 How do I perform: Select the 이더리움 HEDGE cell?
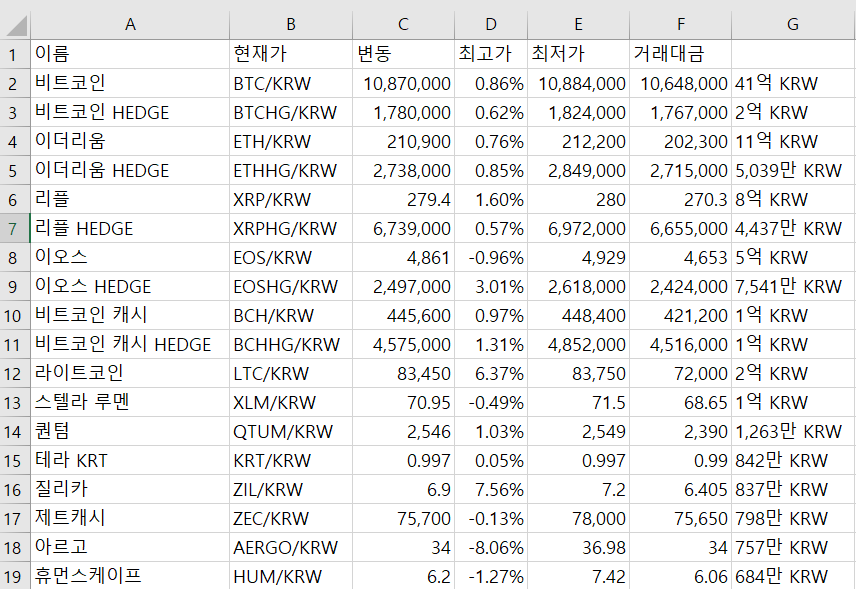click(x=130, y=170)
